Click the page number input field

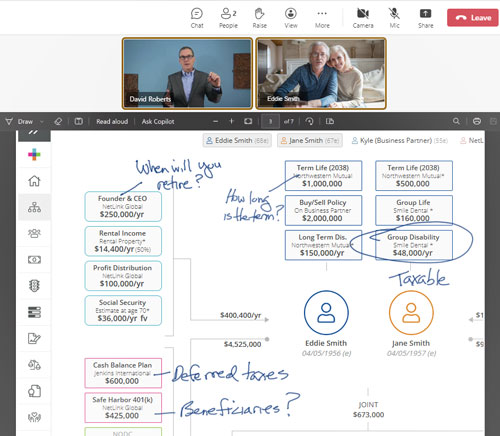(x=270, y=121)
